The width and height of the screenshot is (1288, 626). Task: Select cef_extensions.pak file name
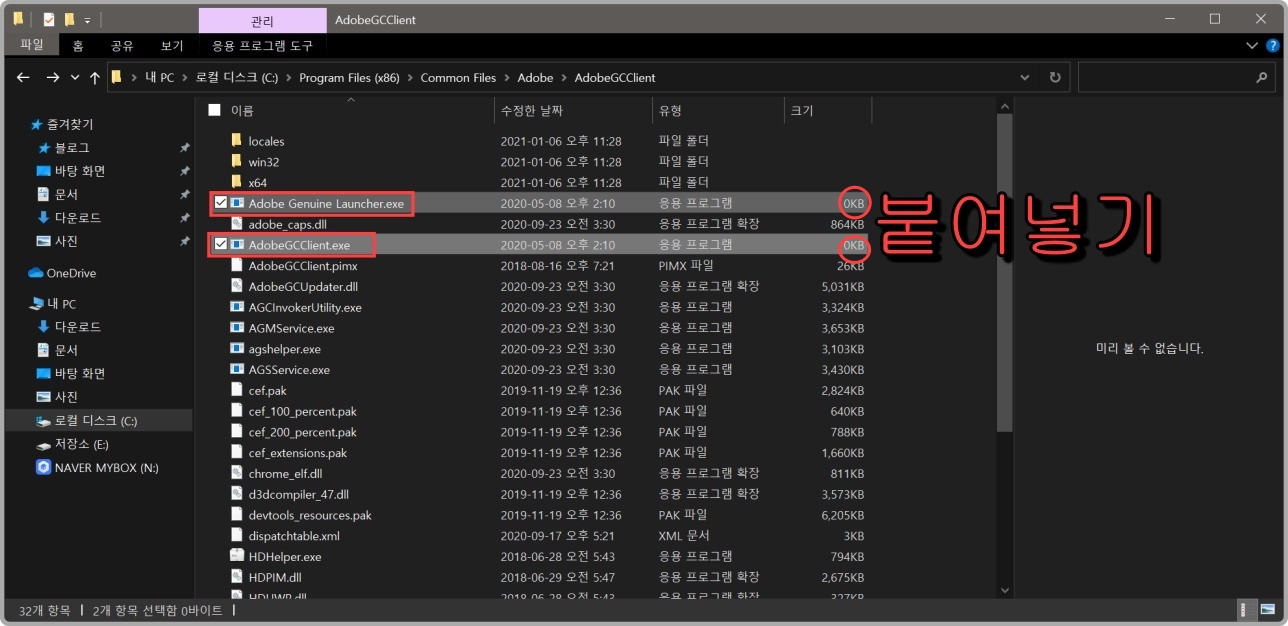(298, 453)
